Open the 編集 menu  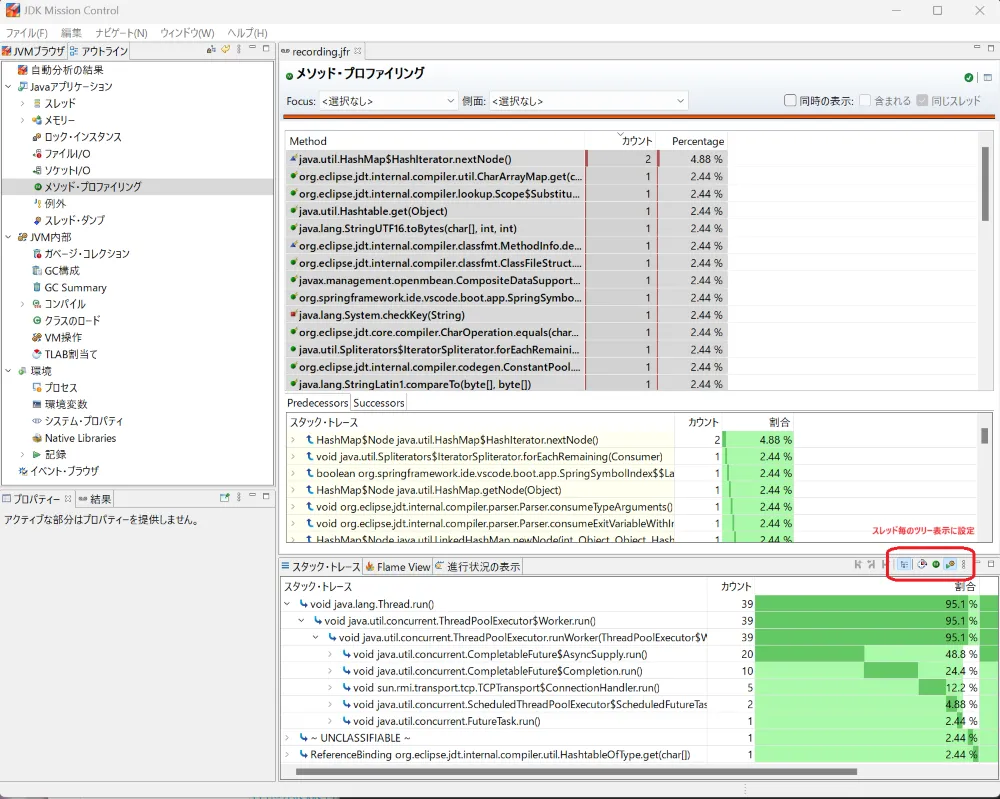[71, 33]
